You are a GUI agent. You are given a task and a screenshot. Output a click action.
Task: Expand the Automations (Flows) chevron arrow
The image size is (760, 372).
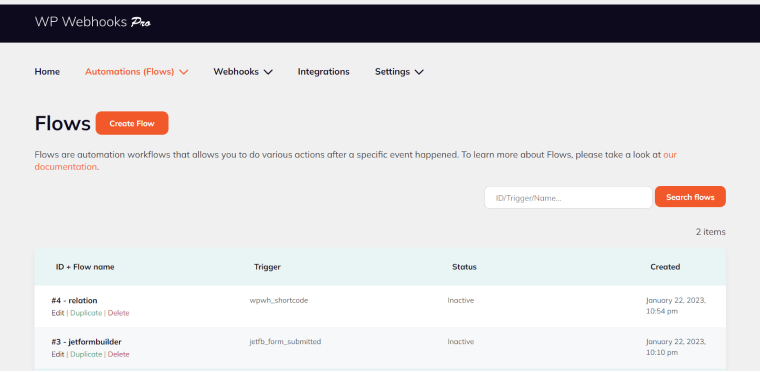[183, 72]
